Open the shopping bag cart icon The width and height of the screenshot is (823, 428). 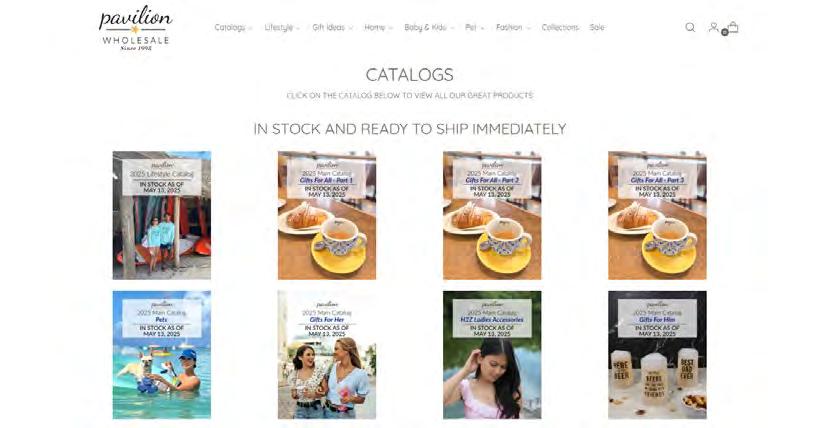tap(733, 27)
